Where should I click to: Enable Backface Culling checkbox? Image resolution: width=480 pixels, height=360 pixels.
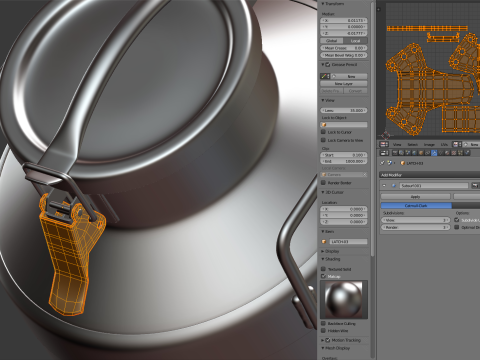point(323,323)
